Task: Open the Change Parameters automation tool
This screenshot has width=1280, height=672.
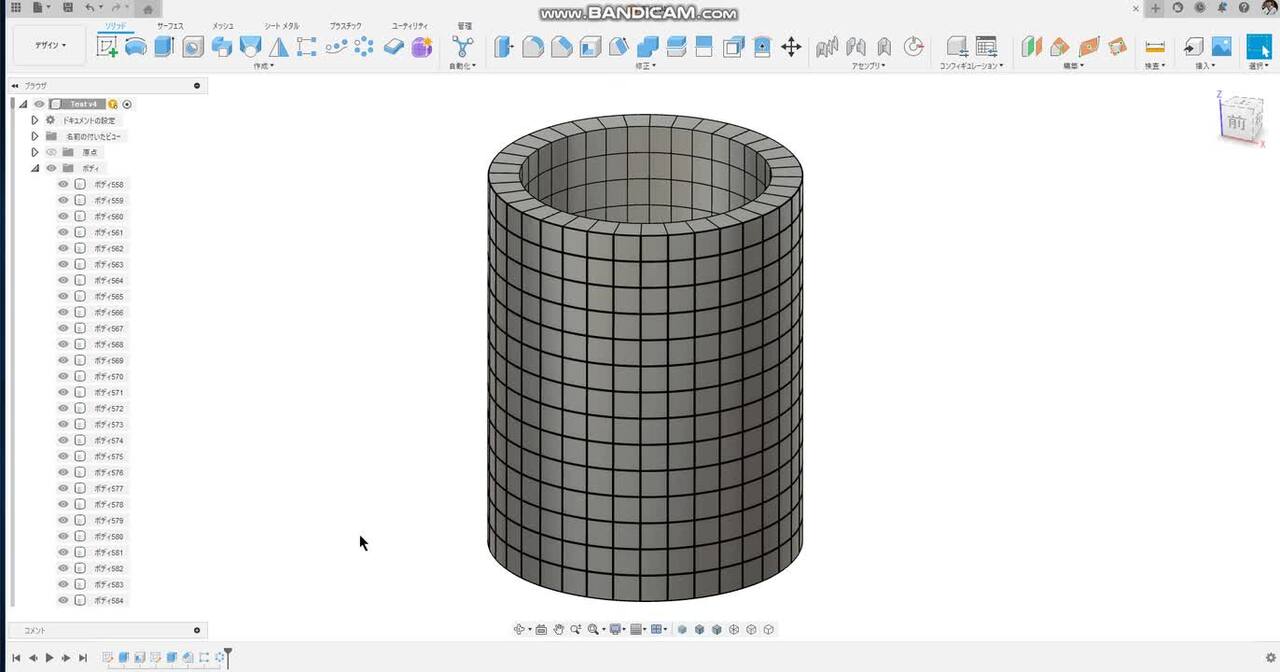Action: 462,46
